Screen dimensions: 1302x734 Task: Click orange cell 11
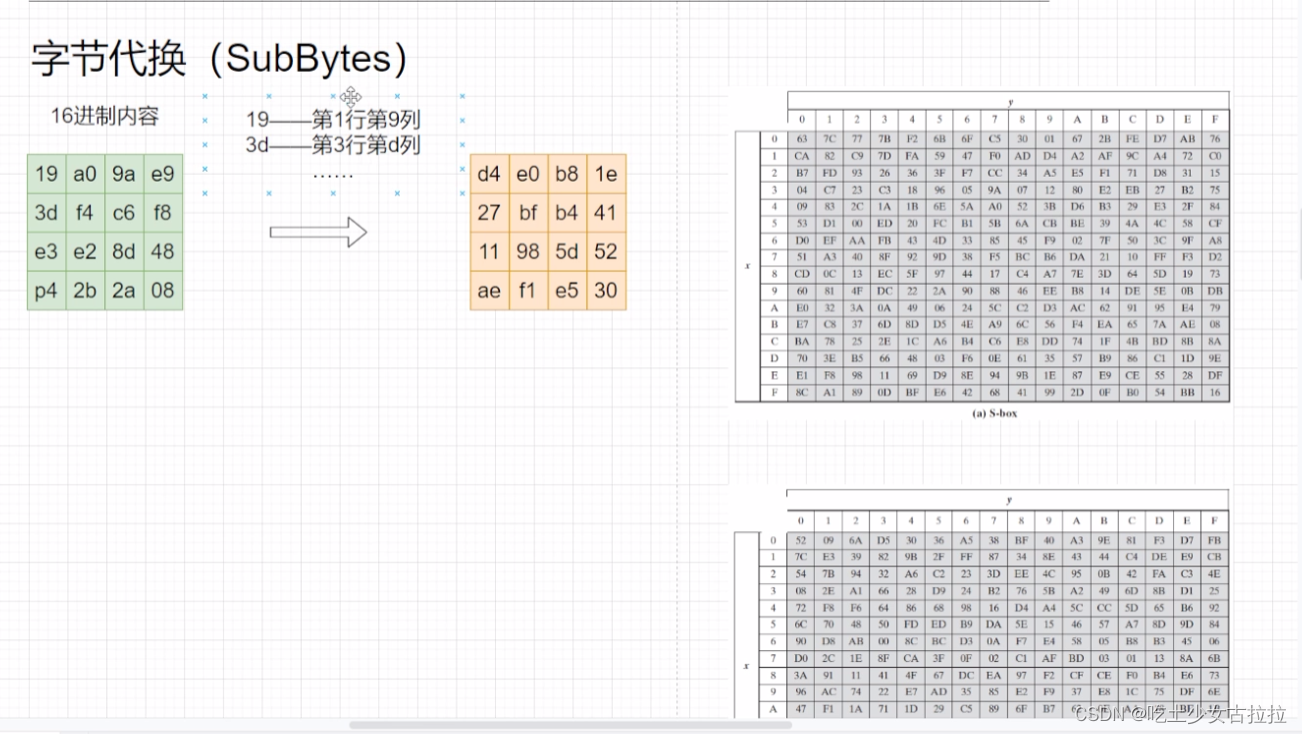pos(489,252)
